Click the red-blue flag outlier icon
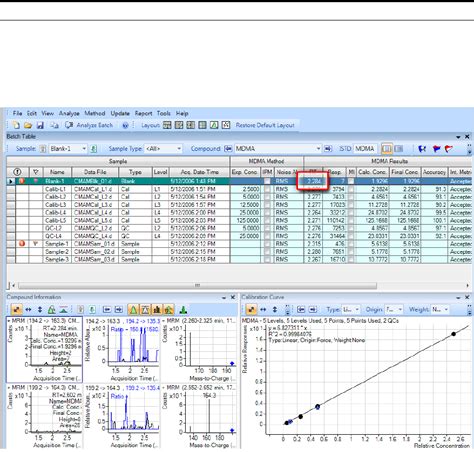The image size is (474, 452). pos(436,149)
